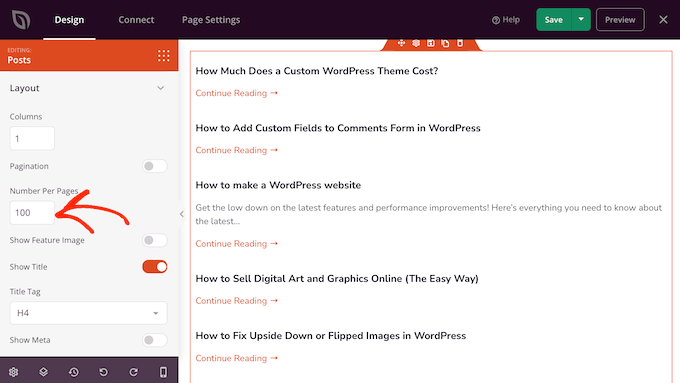
Task: Enable the Show Feature Image switch
Action: click(x=154, y=240)
